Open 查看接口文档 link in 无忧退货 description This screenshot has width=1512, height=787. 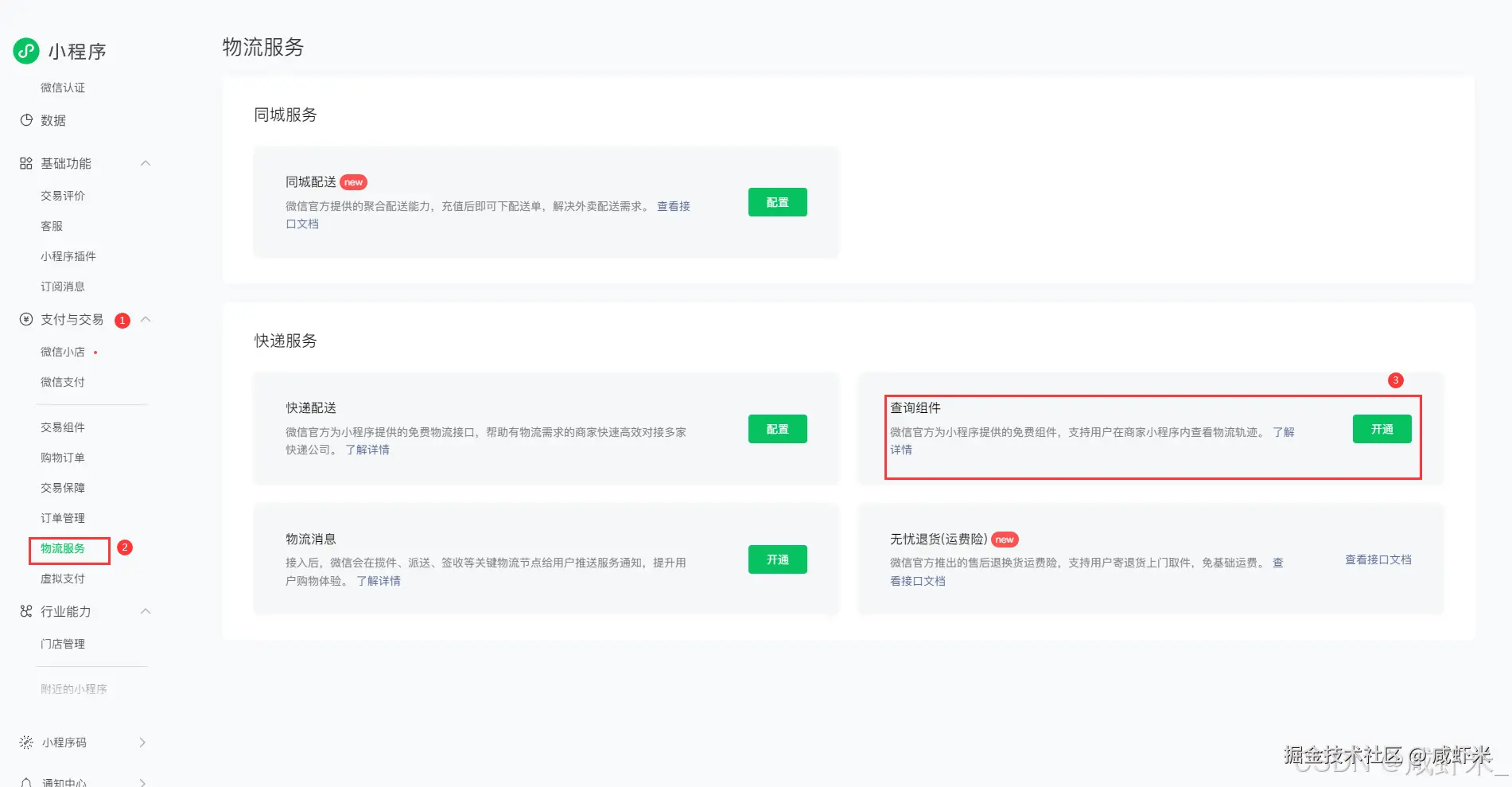coord(918,581)
